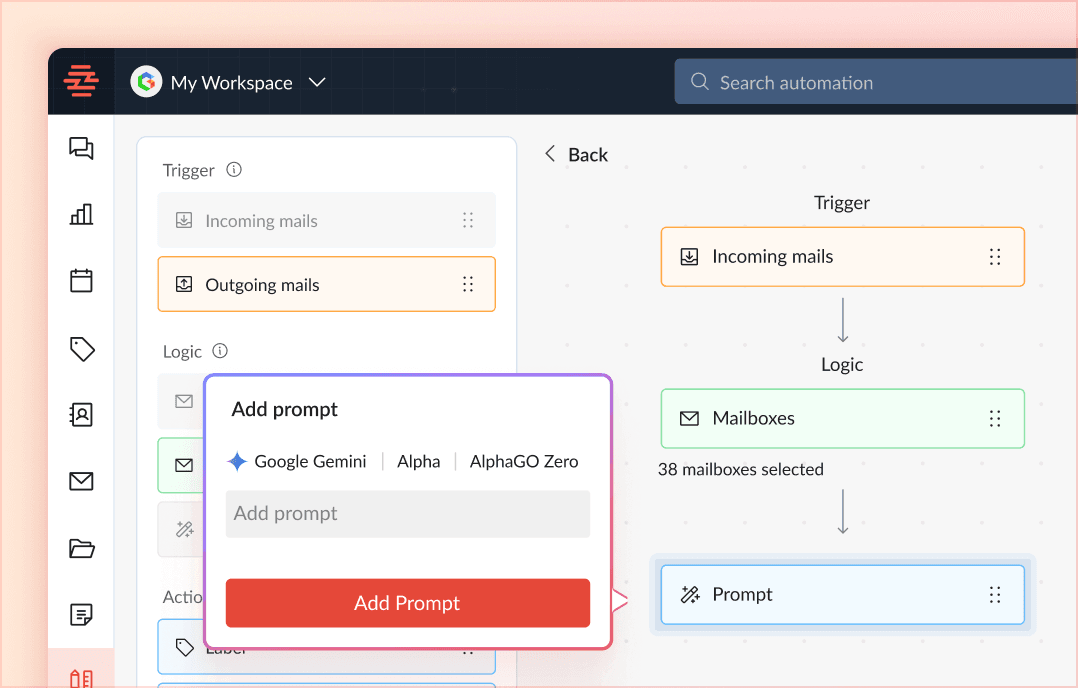The image size is (1078, 688).
Task: Click the Add prompt text field
Action: 408,514
